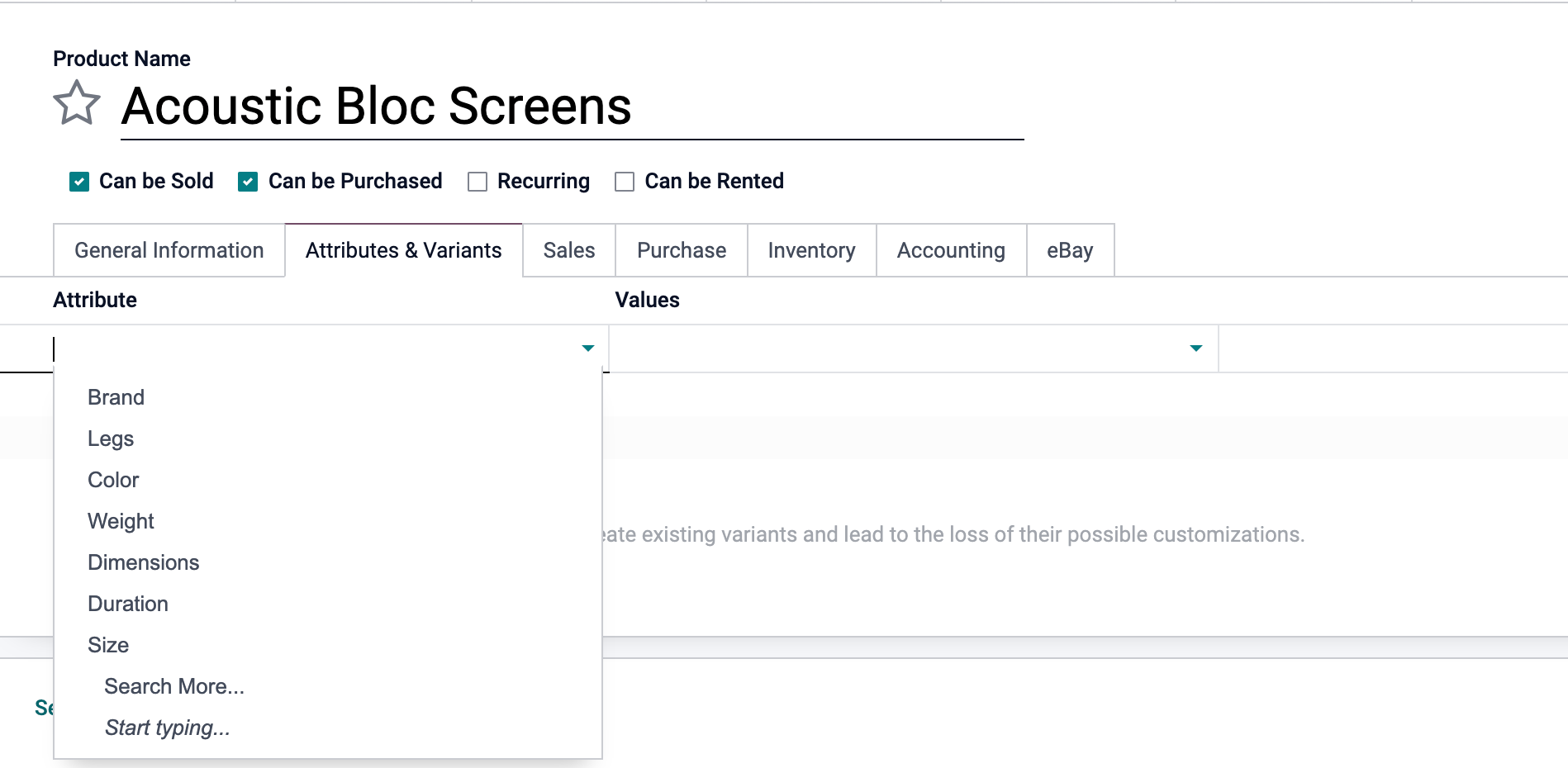Enable the Can be Rented checkbox

(x=625, y=182)
